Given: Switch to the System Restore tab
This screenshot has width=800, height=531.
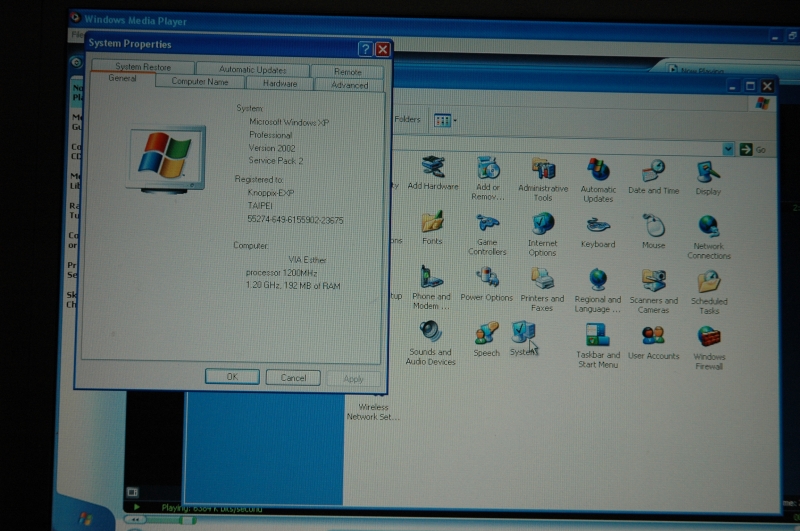Looking at the screenshot, I should (x=143, y=67).
